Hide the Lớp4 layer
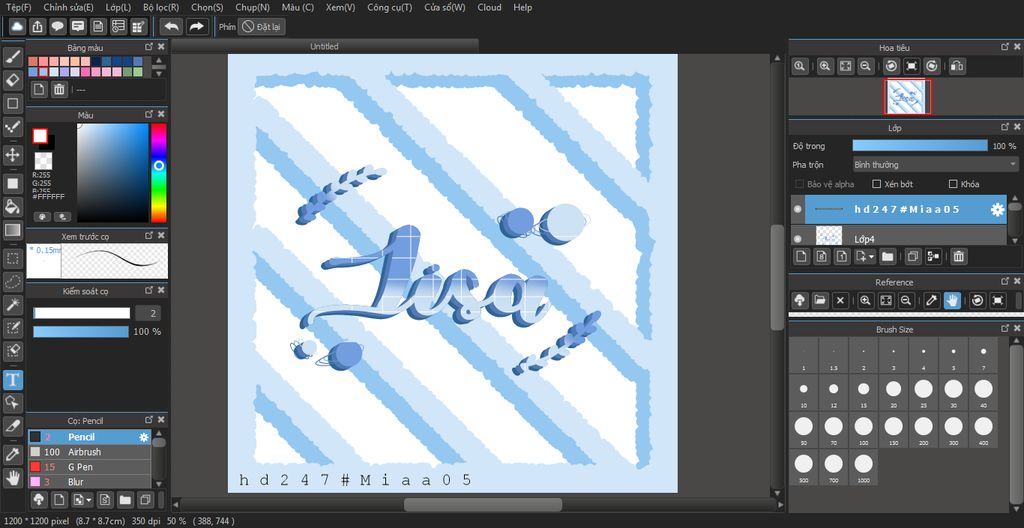 (x=797, y=239)
